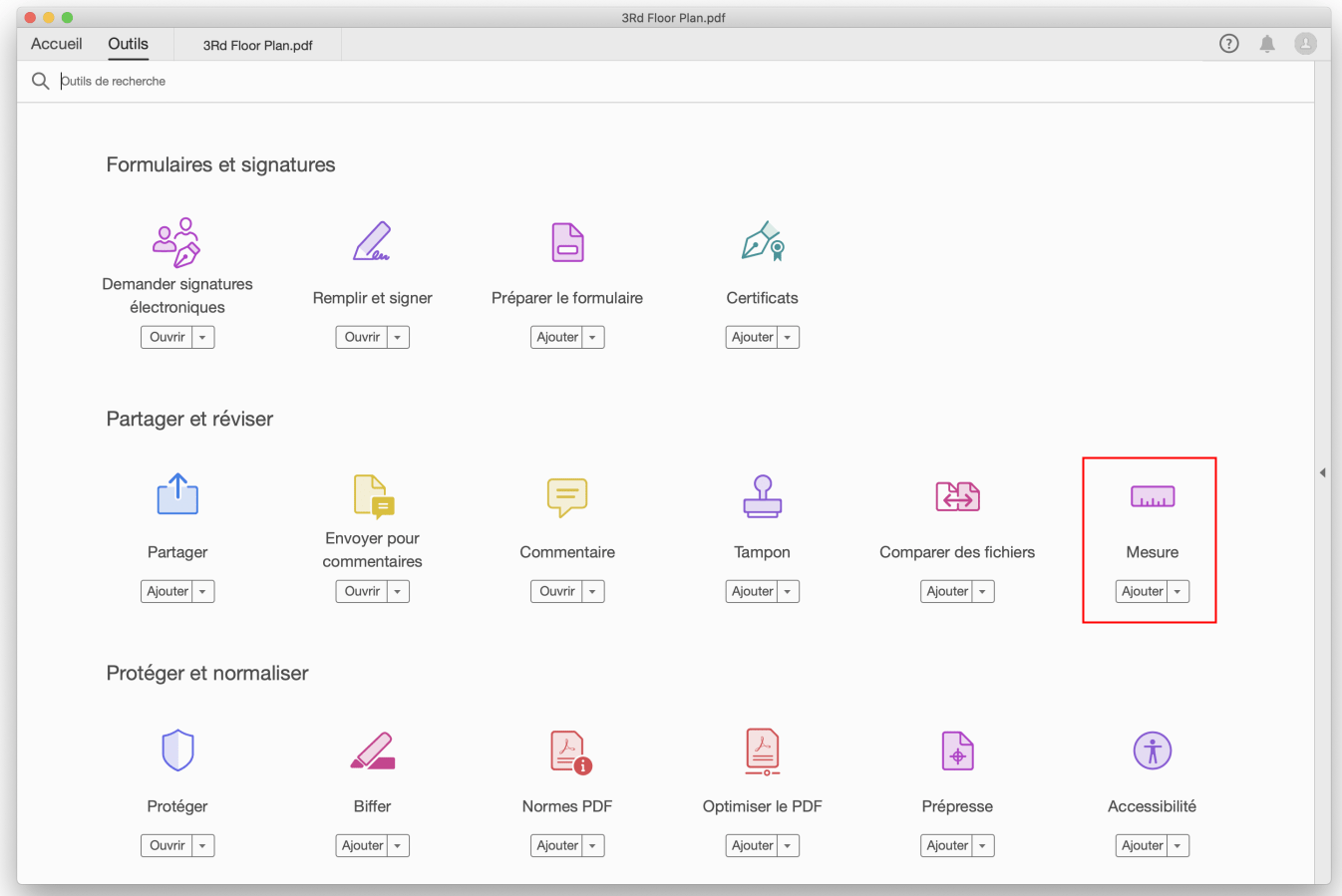This screenshot has height=896, width=1342.
Task: Open the Commentaire speech bubble icon
Action: point(567,497)
